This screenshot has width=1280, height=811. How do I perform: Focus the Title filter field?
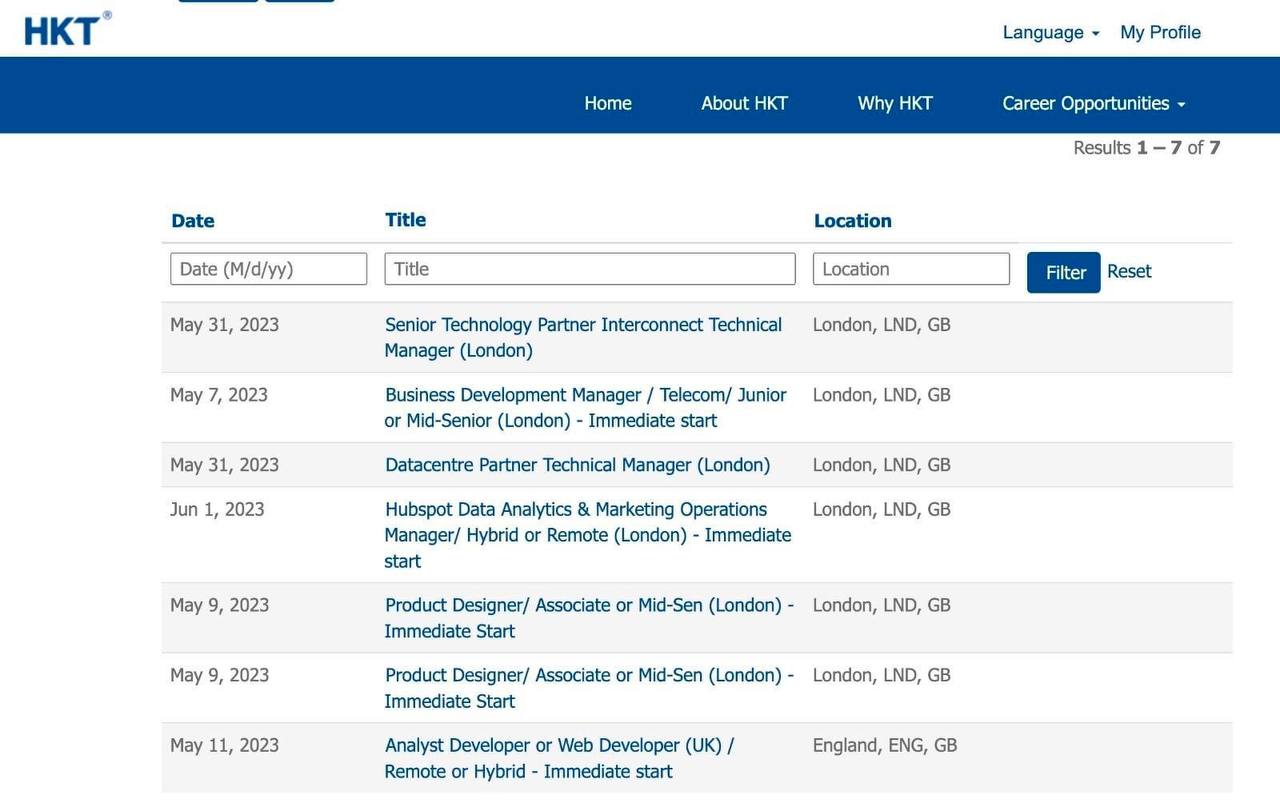[x=590, y=269]
